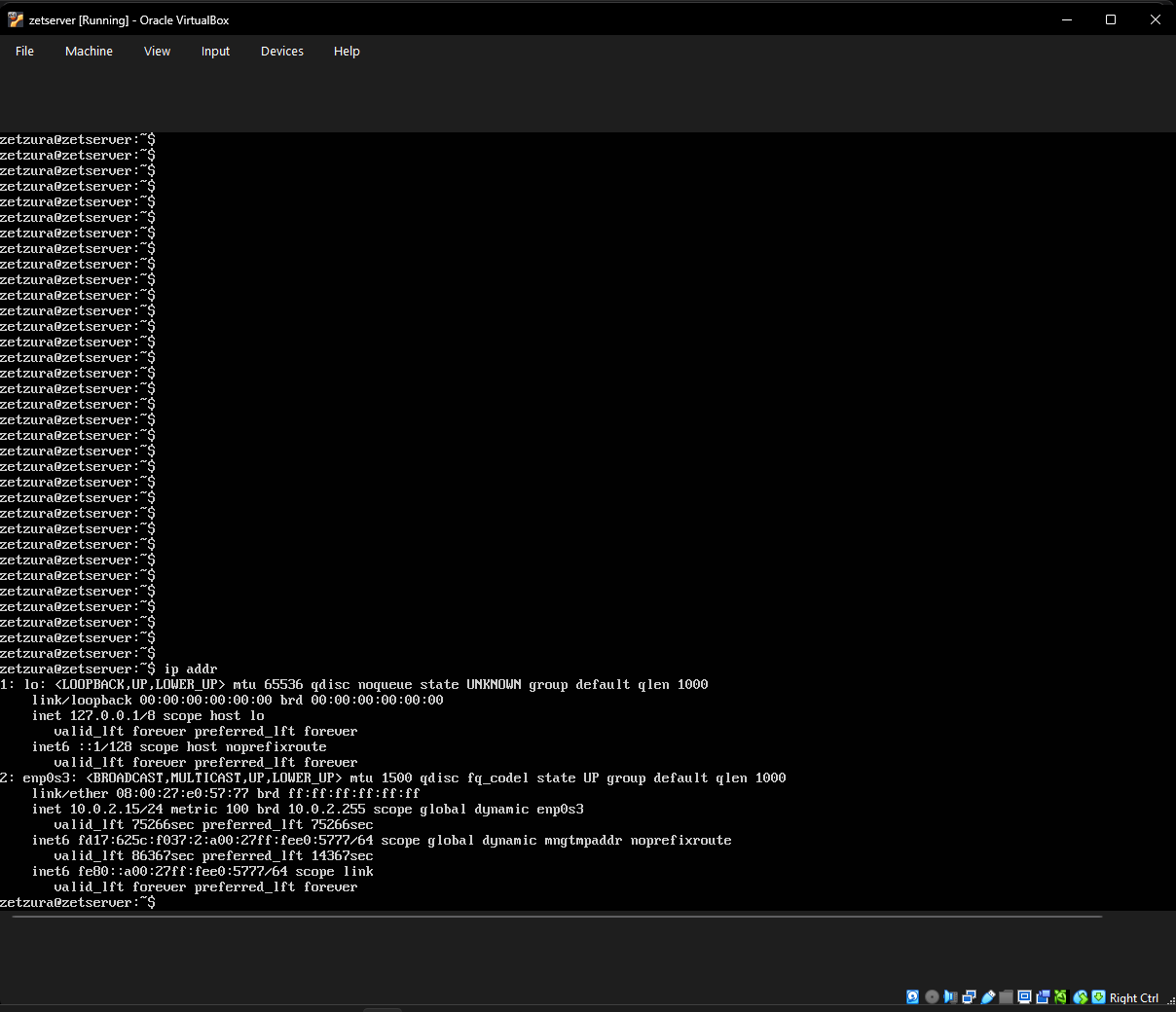The width and height of the screenshot is (1176, 1012).
Task: Toggle mouse integration from the status bar
Action: pyautogui.click(x=1080, y=996)
